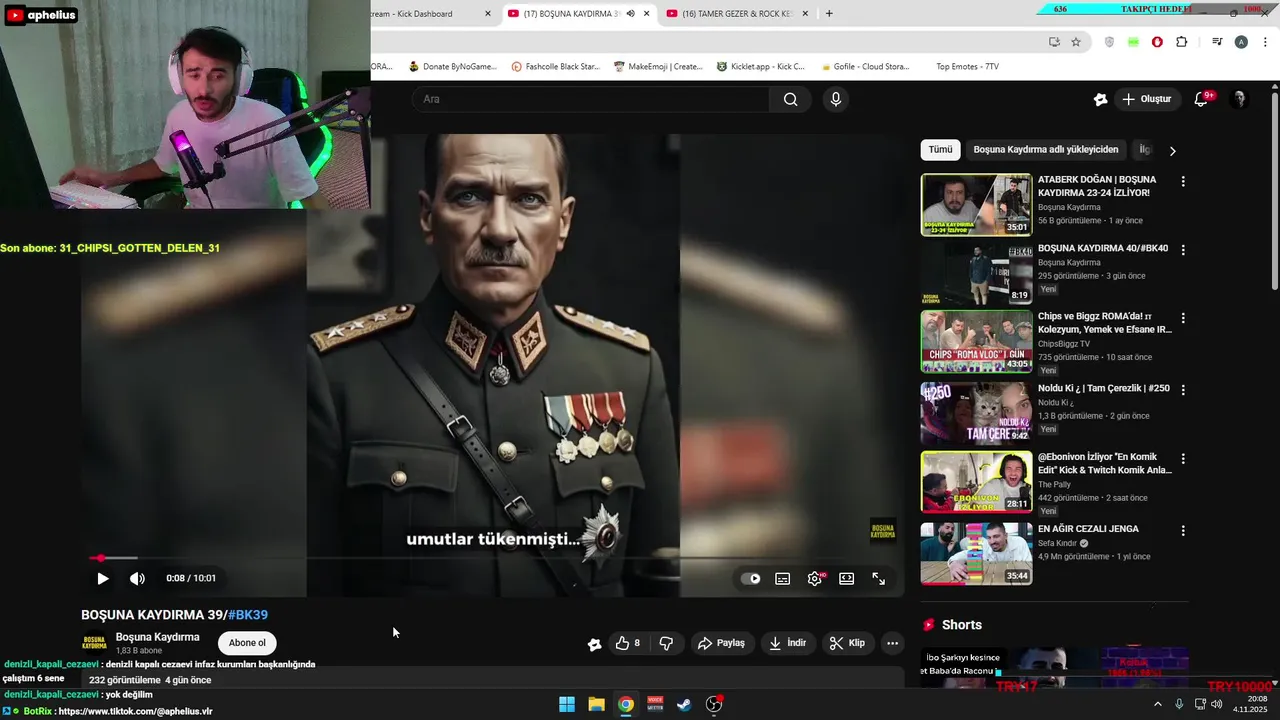Turn on subtitles captions button
The image size is (1280, 720).
coord(783,578)
